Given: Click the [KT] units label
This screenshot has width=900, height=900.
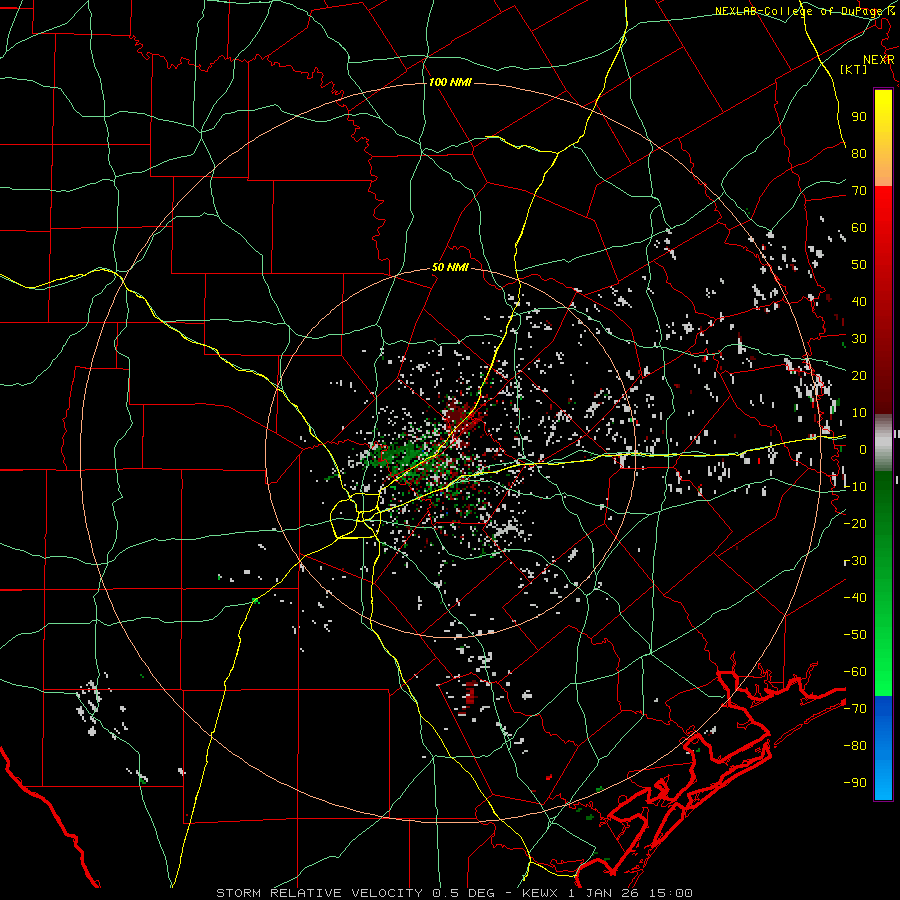Looking at the screenshot, I should pyautogui.click(x=854, y=69).
